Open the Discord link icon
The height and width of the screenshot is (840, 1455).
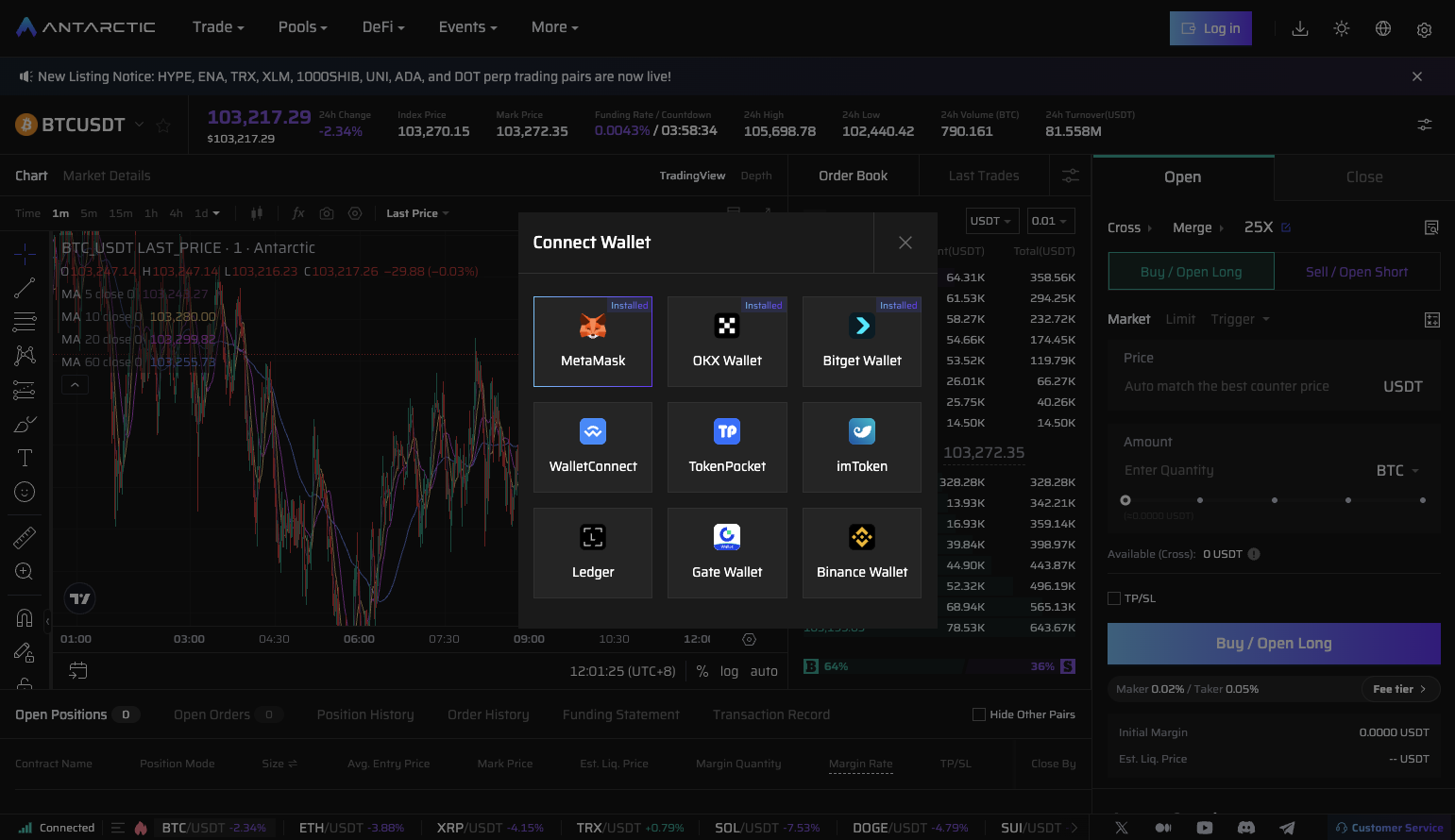pyautogui.click(x=1246, y=828)
